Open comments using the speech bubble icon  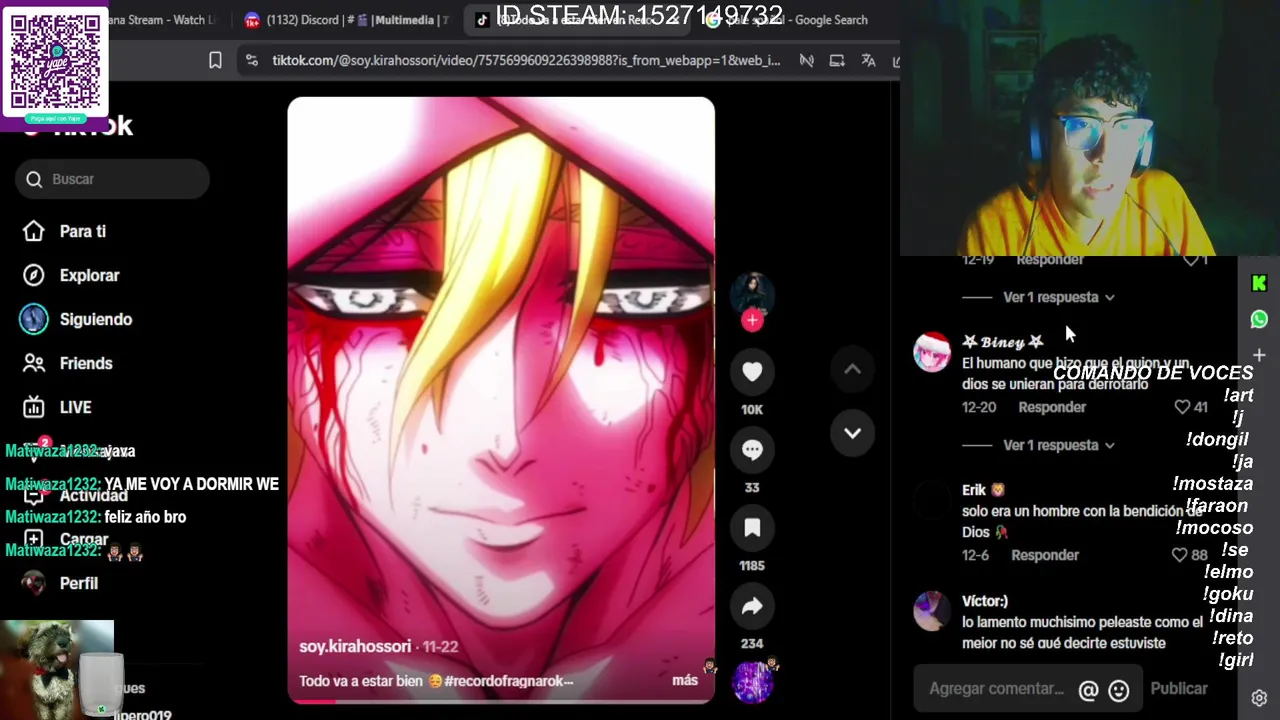coord(752,450)
